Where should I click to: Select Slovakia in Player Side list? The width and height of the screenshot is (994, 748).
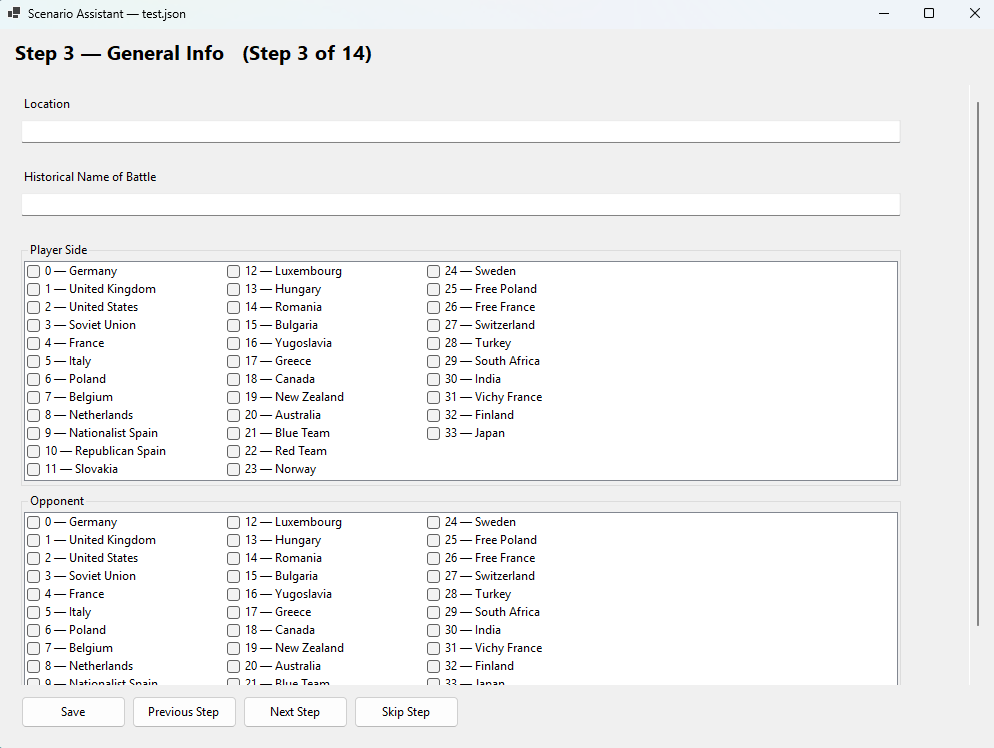coord(34,469)
